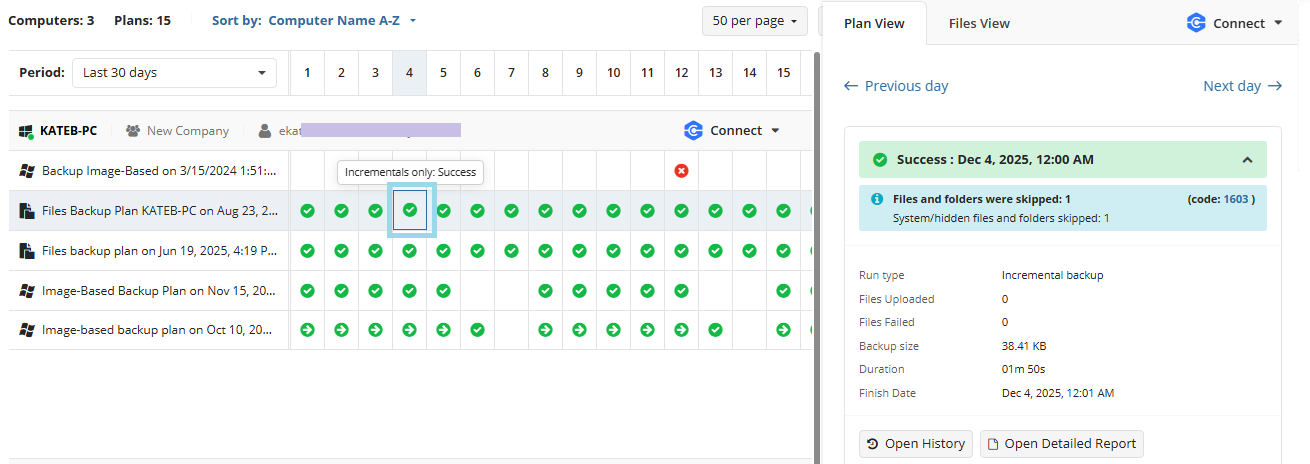Click the New Company group icon
1310x464 pixels.
click(133, 131)
